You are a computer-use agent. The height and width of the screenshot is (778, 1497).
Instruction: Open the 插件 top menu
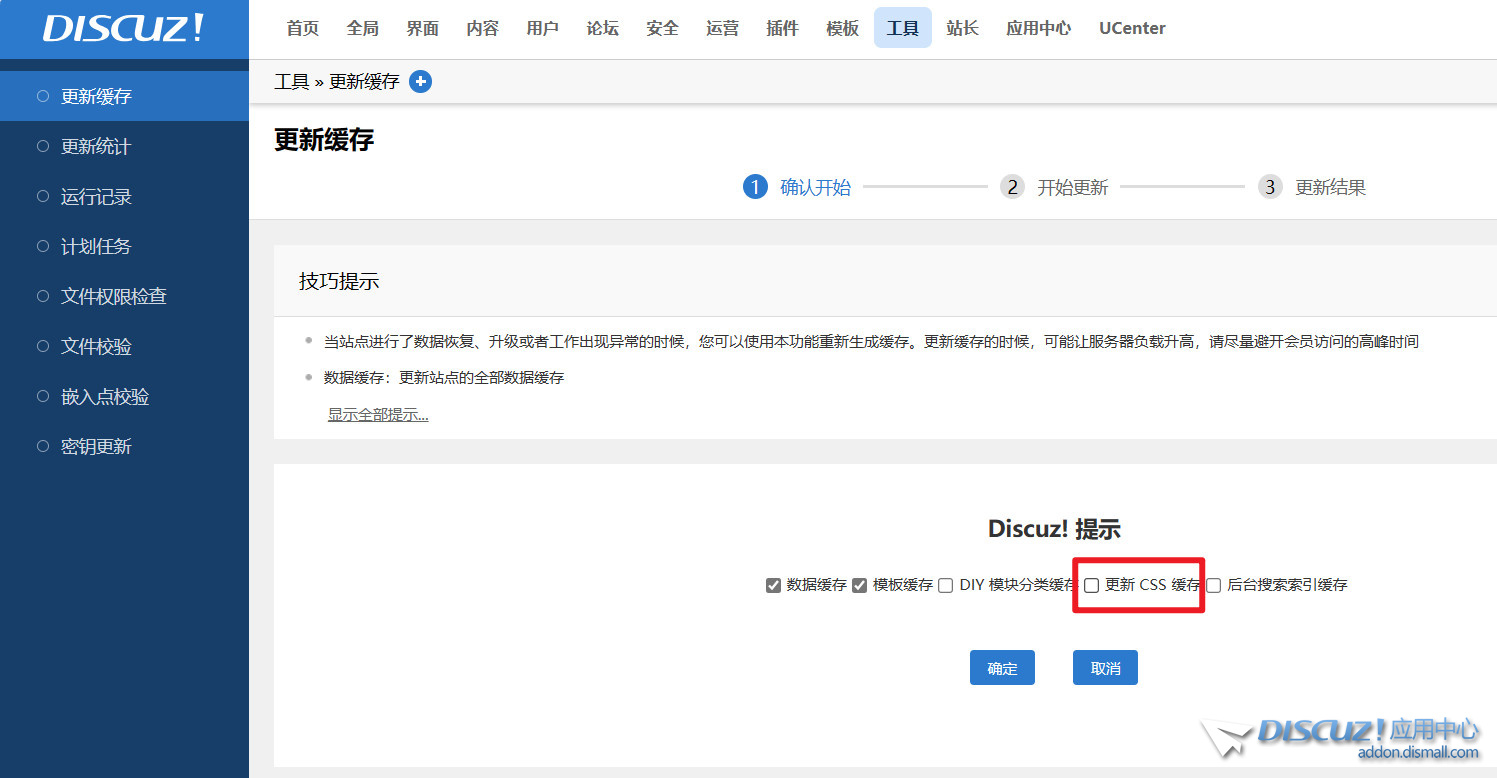(x=782, y=28)
